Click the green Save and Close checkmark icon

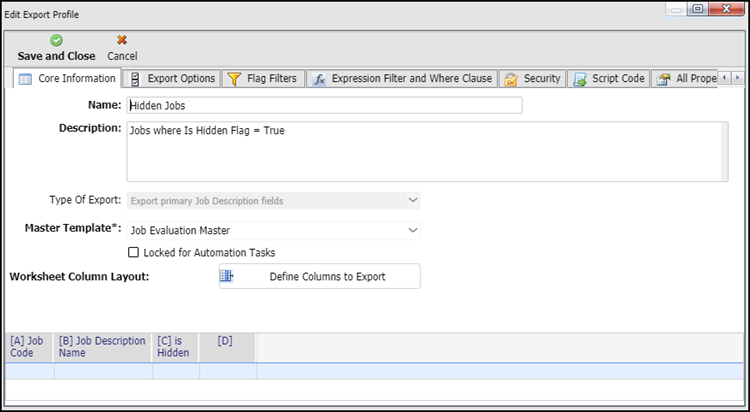click(x=56, y=40)
